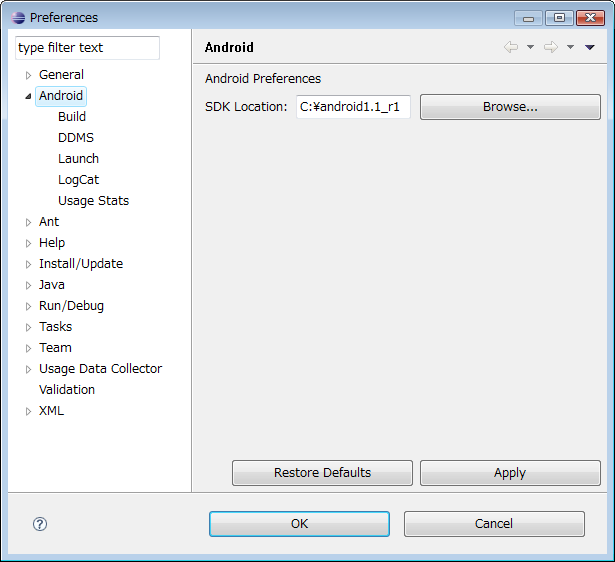Viewport: 615px width, 562px height.
Task: Select Java in the preferences tree
Action: point(51,285)
